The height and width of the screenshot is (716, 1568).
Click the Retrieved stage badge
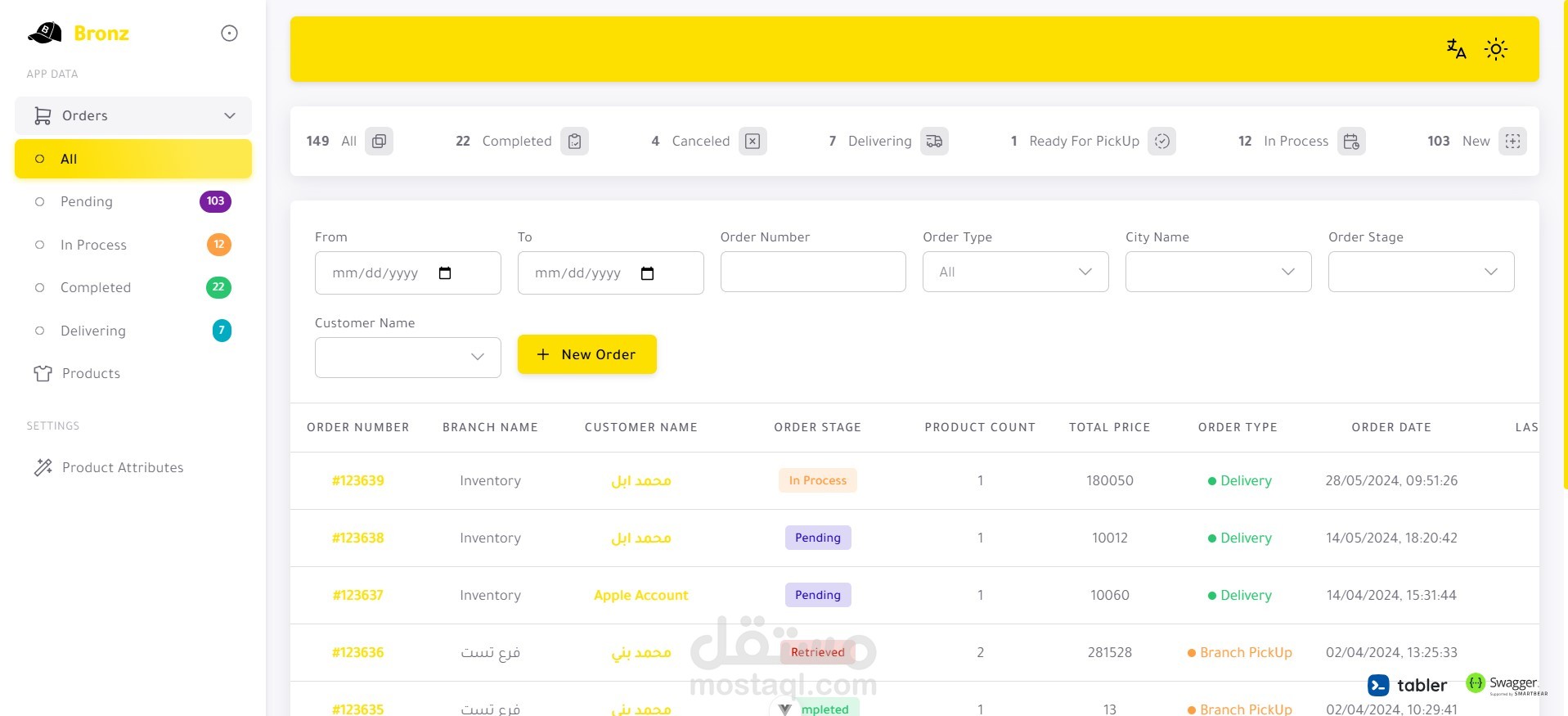(818, 652)
